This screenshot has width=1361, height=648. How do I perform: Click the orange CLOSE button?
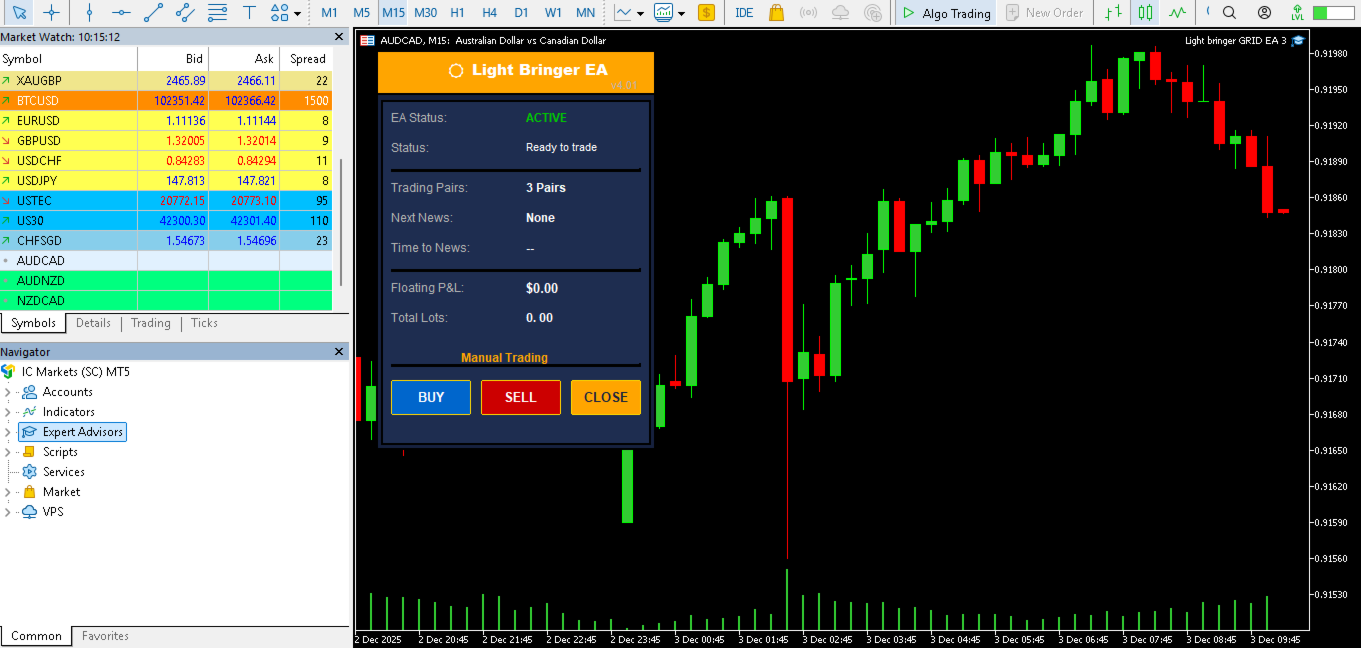pos(606,397)
